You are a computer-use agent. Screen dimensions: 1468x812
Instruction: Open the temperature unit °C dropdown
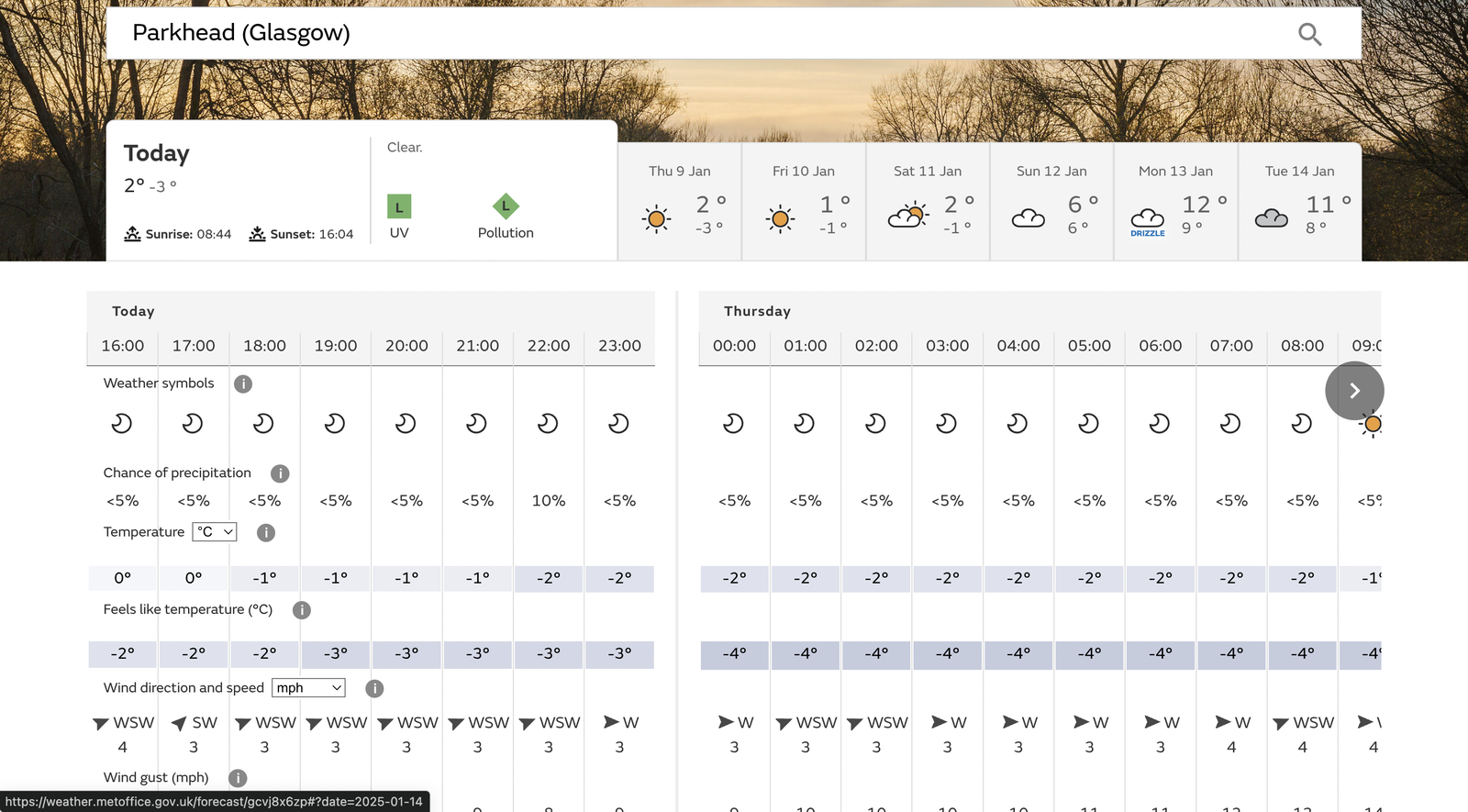pyautogui.click(x=215, y=532)
